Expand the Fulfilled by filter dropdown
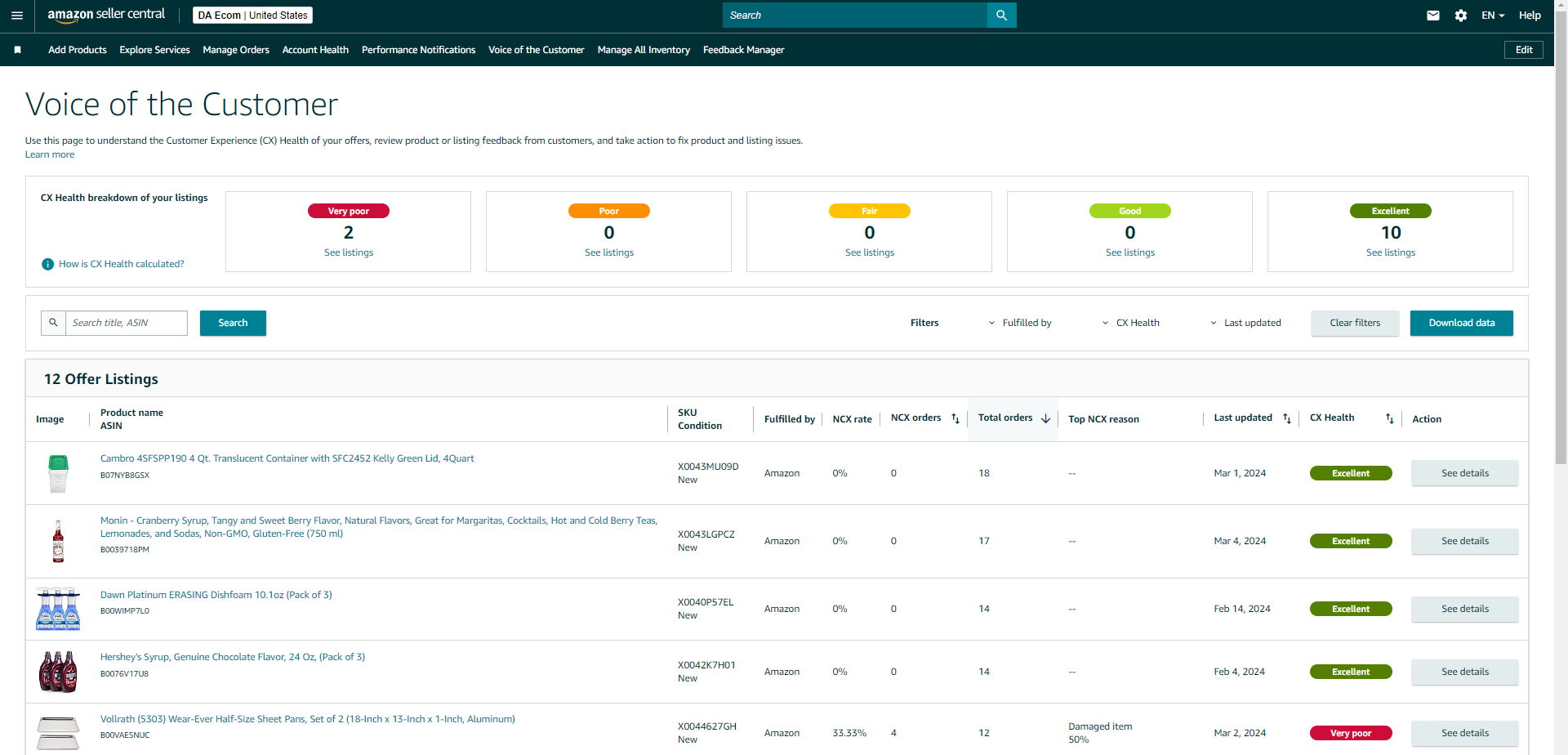Image resolution: width=1568 pixels, height=755 pixels. click(x=1020, y=323)
